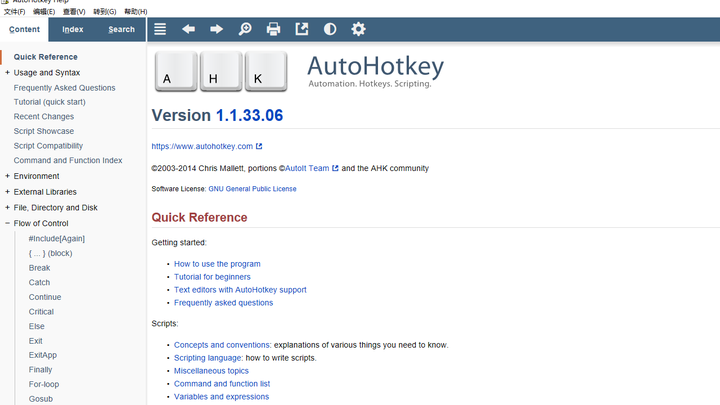Collapse the Flow of Control node
Image resolution: width=720 pixels, height=405 pixels.
pos(7,223)
